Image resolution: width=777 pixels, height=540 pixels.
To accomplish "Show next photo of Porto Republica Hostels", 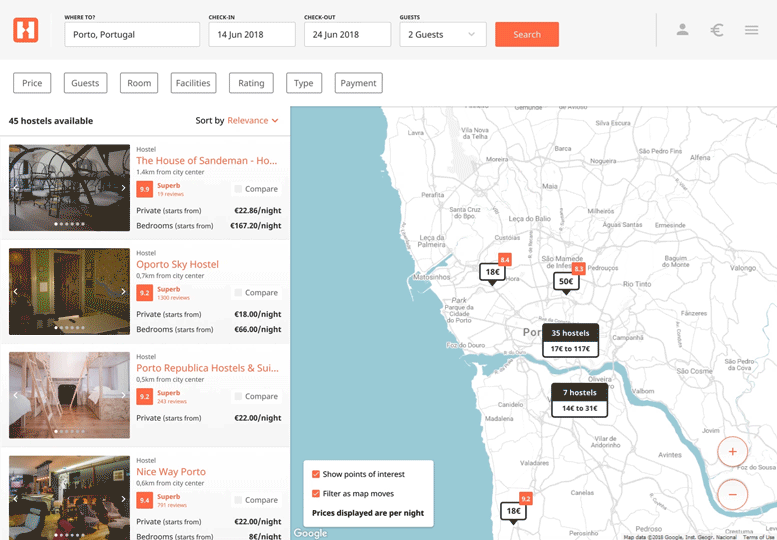I will (123, 395).
